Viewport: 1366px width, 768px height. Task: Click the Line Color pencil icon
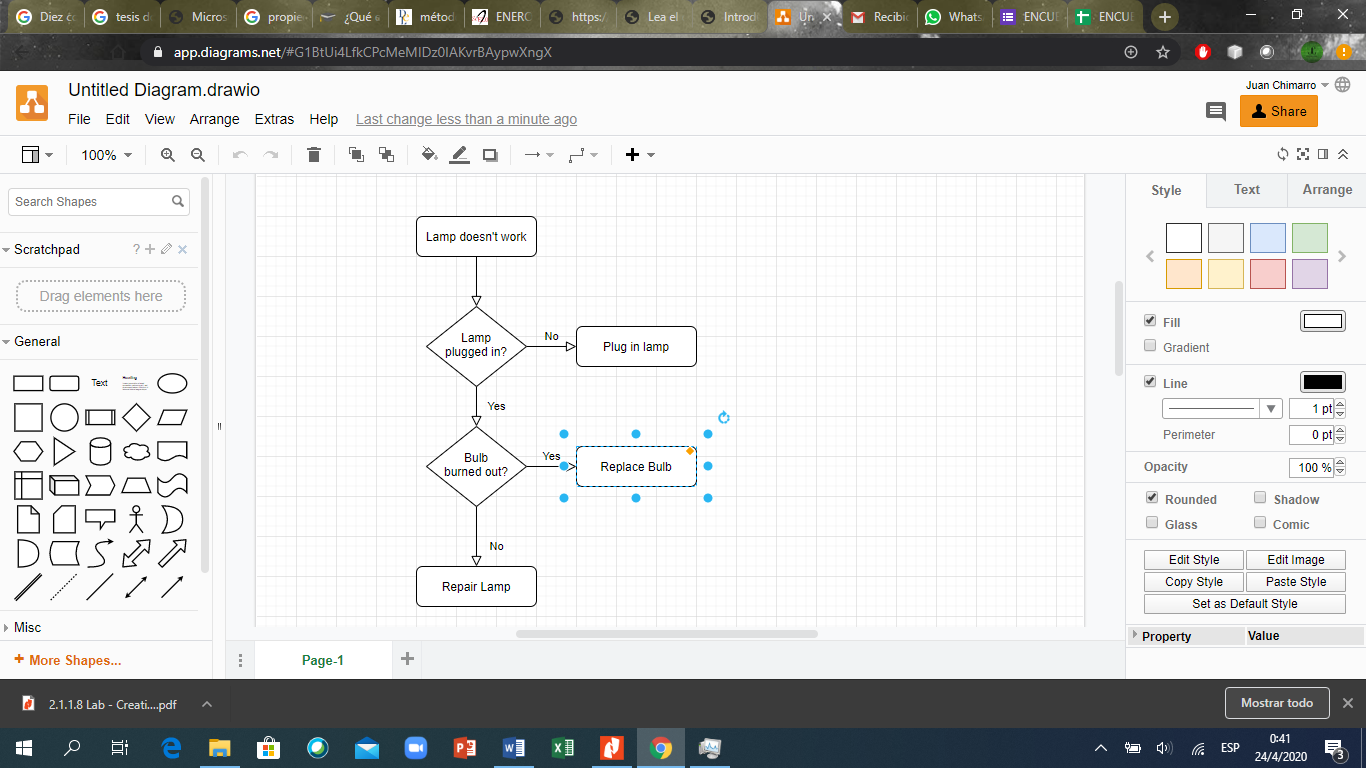pos(459,155)
